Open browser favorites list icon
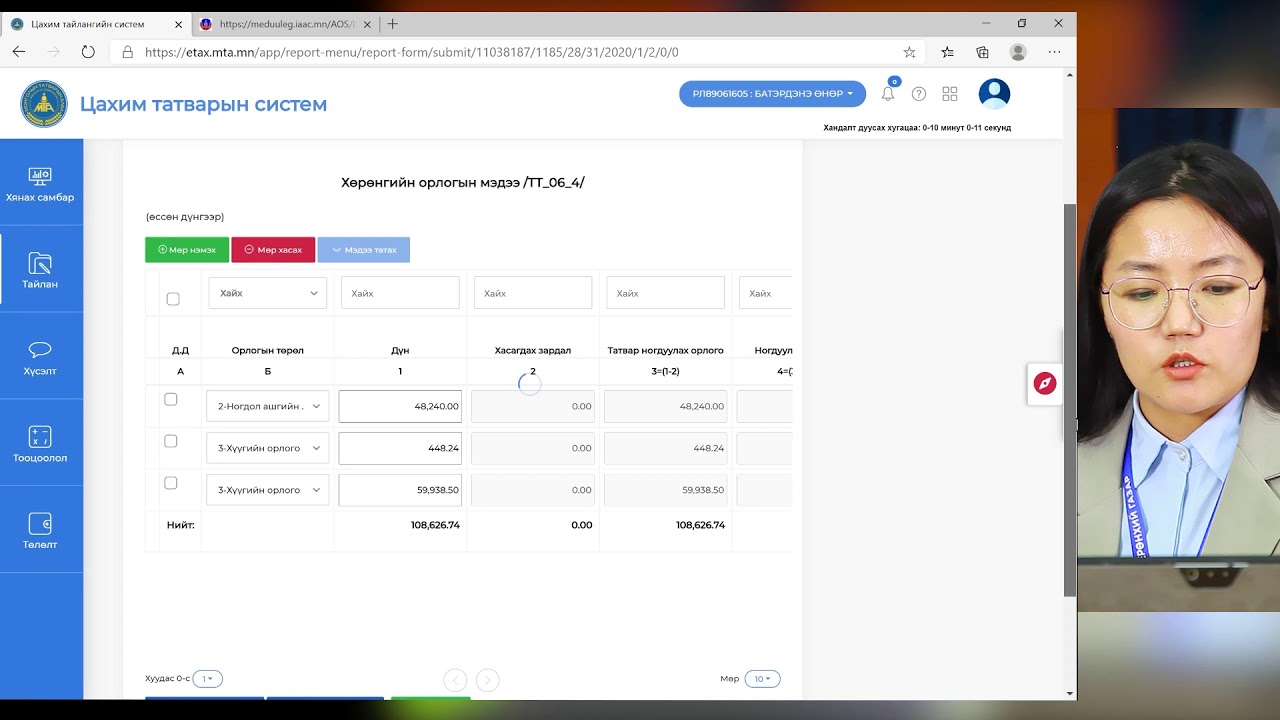The height and width of the screenshot is (720, 1280). (947, 52)
